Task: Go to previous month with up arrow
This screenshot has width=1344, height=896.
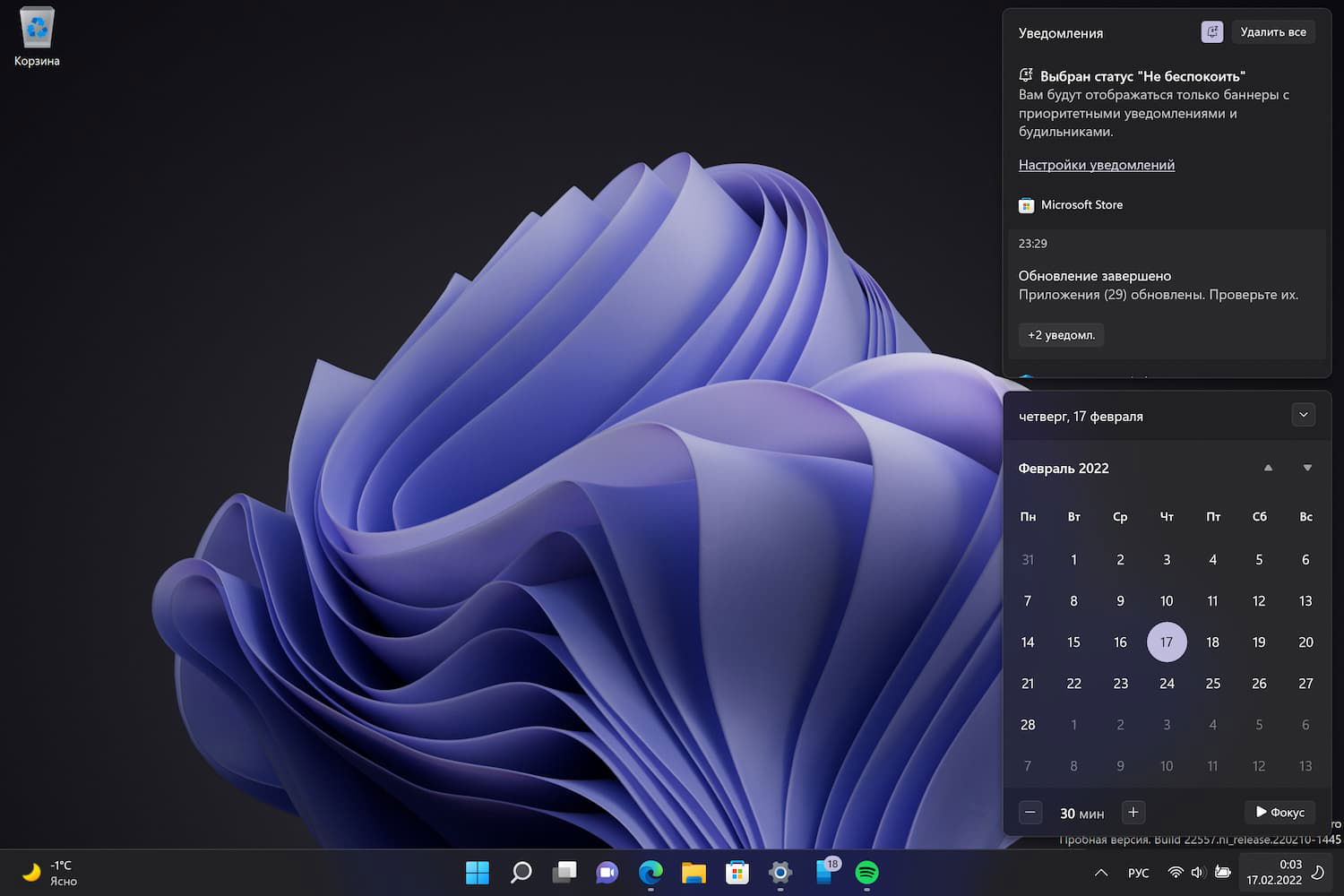Action: [1268, 468]
